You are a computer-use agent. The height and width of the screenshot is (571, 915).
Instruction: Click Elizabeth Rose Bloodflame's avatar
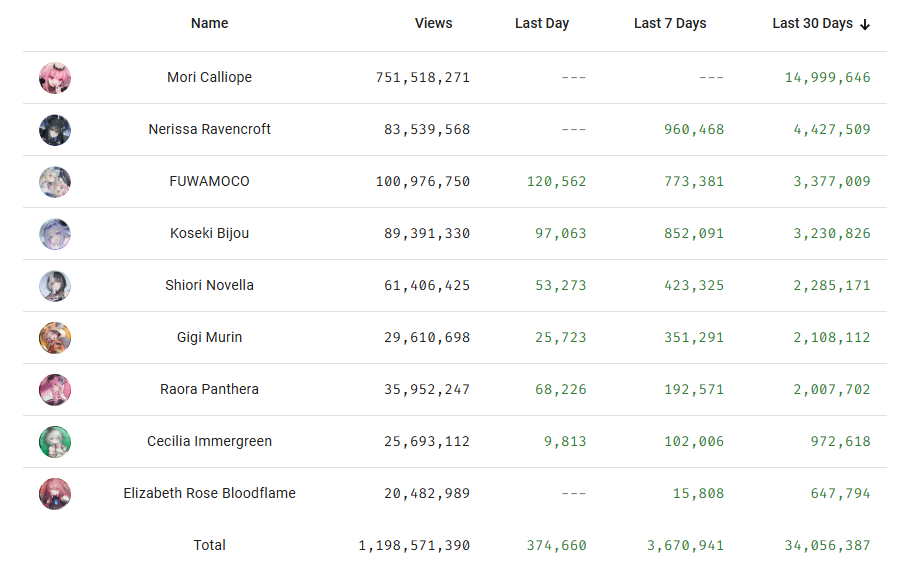[55, 493]
